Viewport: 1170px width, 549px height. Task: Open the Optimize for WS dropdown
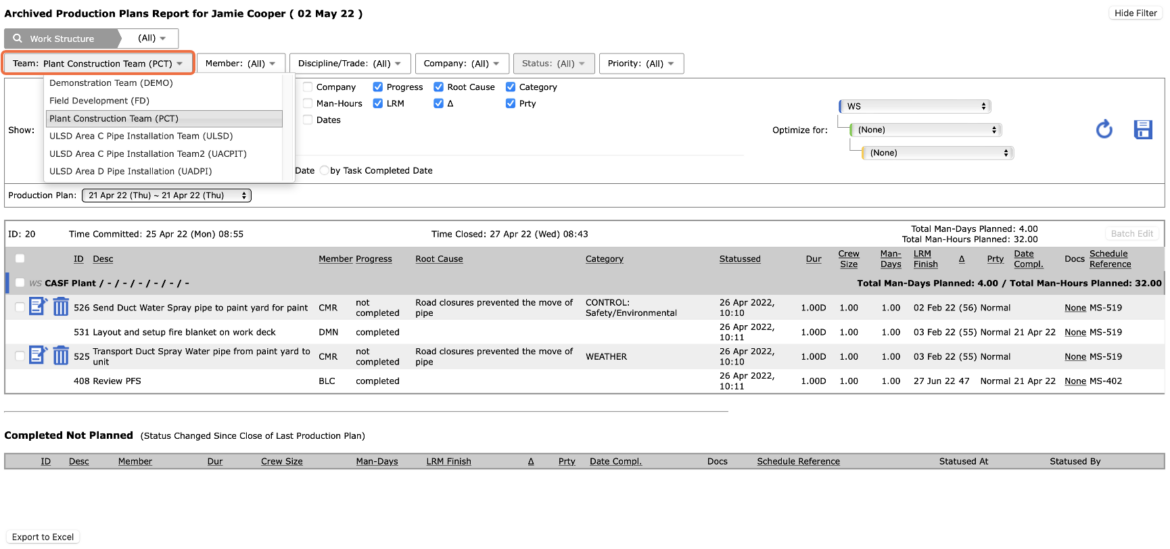click(x=914, y=107)
